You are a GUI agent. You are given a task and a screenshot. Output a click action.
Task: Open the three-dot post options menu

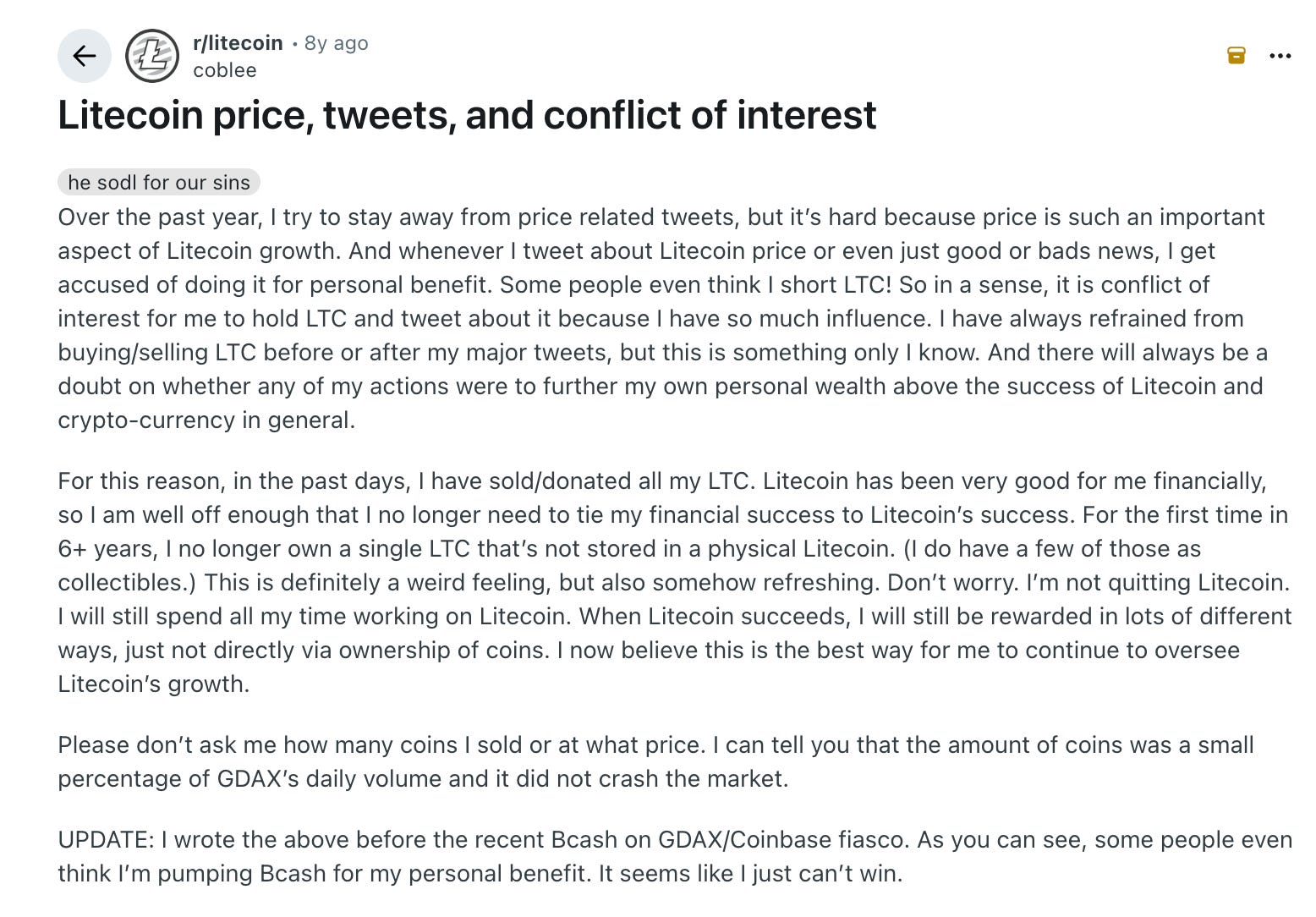1280,56
